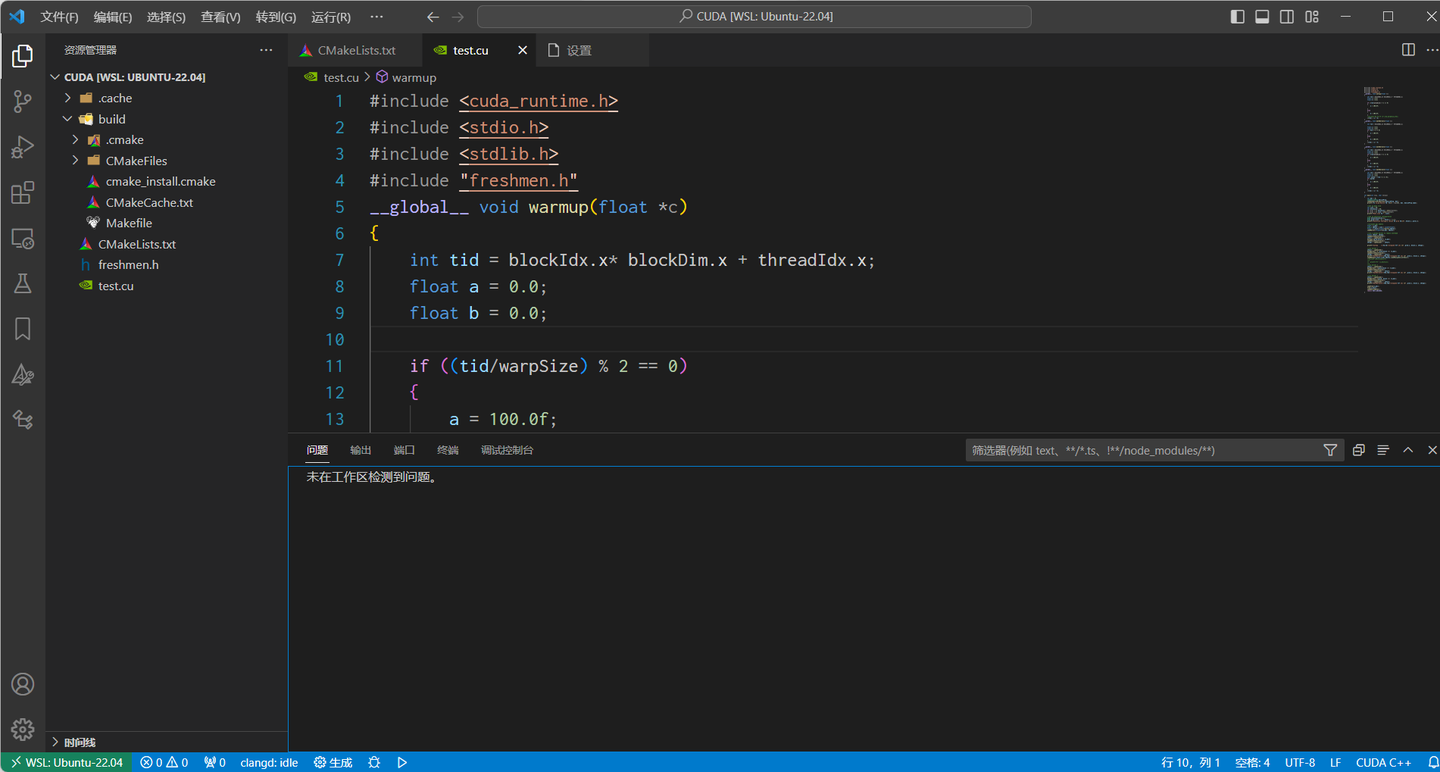Open the Run and Debug view
The image size is (1440, 772).
click(x=22, y=148)
